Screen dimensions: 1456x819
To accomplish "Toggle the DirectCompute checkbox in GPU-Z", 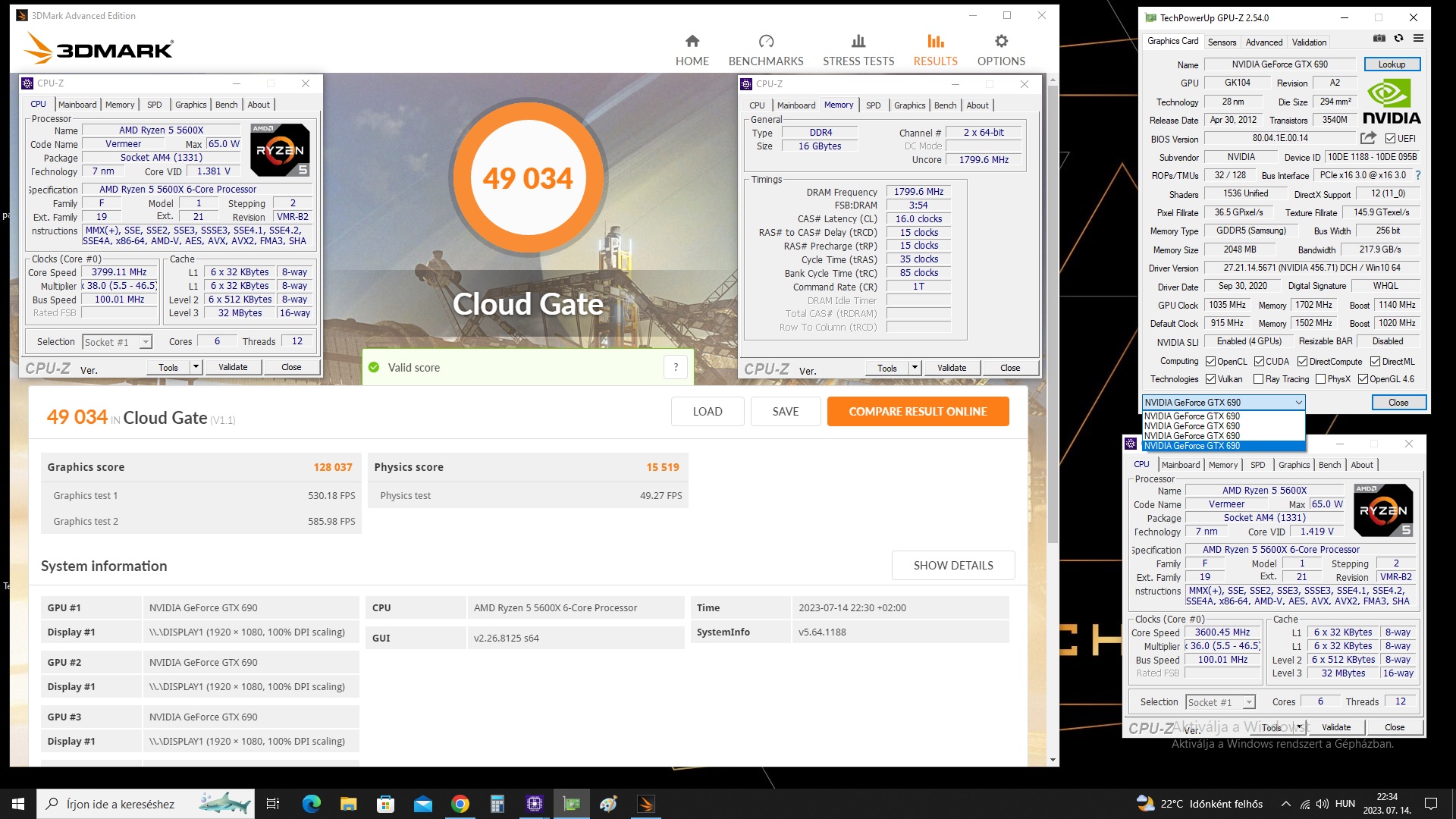I will pos(1302,362).
